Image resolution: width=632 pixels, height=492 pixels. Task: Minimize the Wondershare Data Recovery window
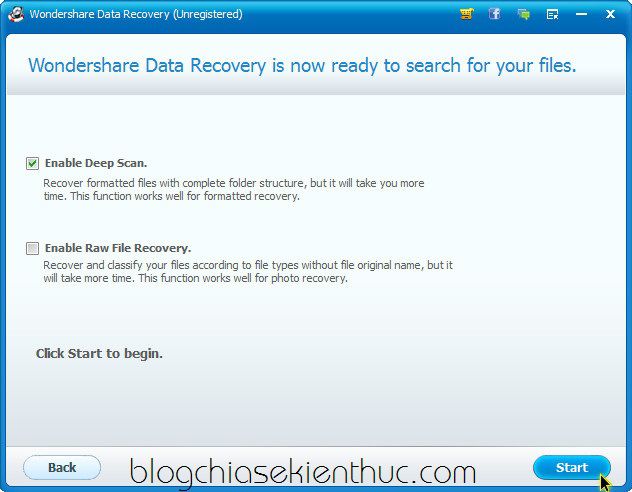[581, 14]
